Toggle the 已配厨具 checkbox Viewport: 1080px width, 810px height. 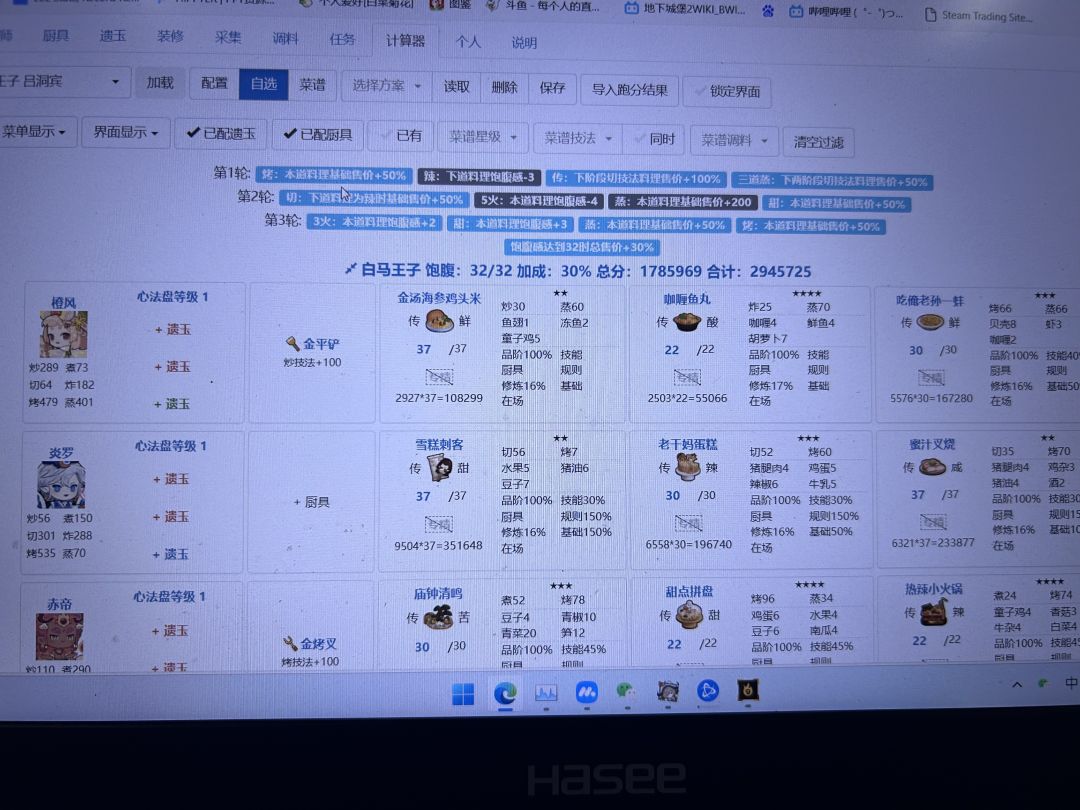(318, 135)
